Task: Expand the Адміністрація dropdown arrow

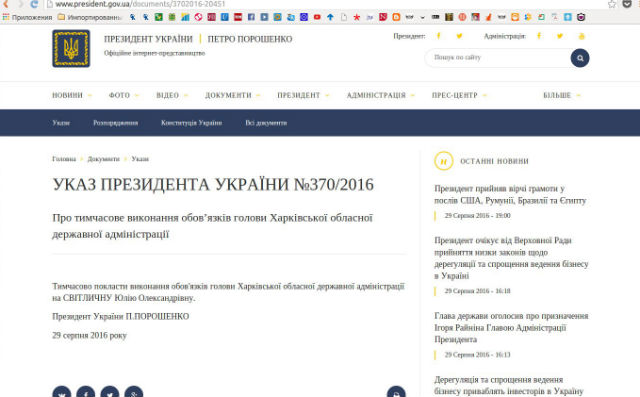Action: coord(413,95)
